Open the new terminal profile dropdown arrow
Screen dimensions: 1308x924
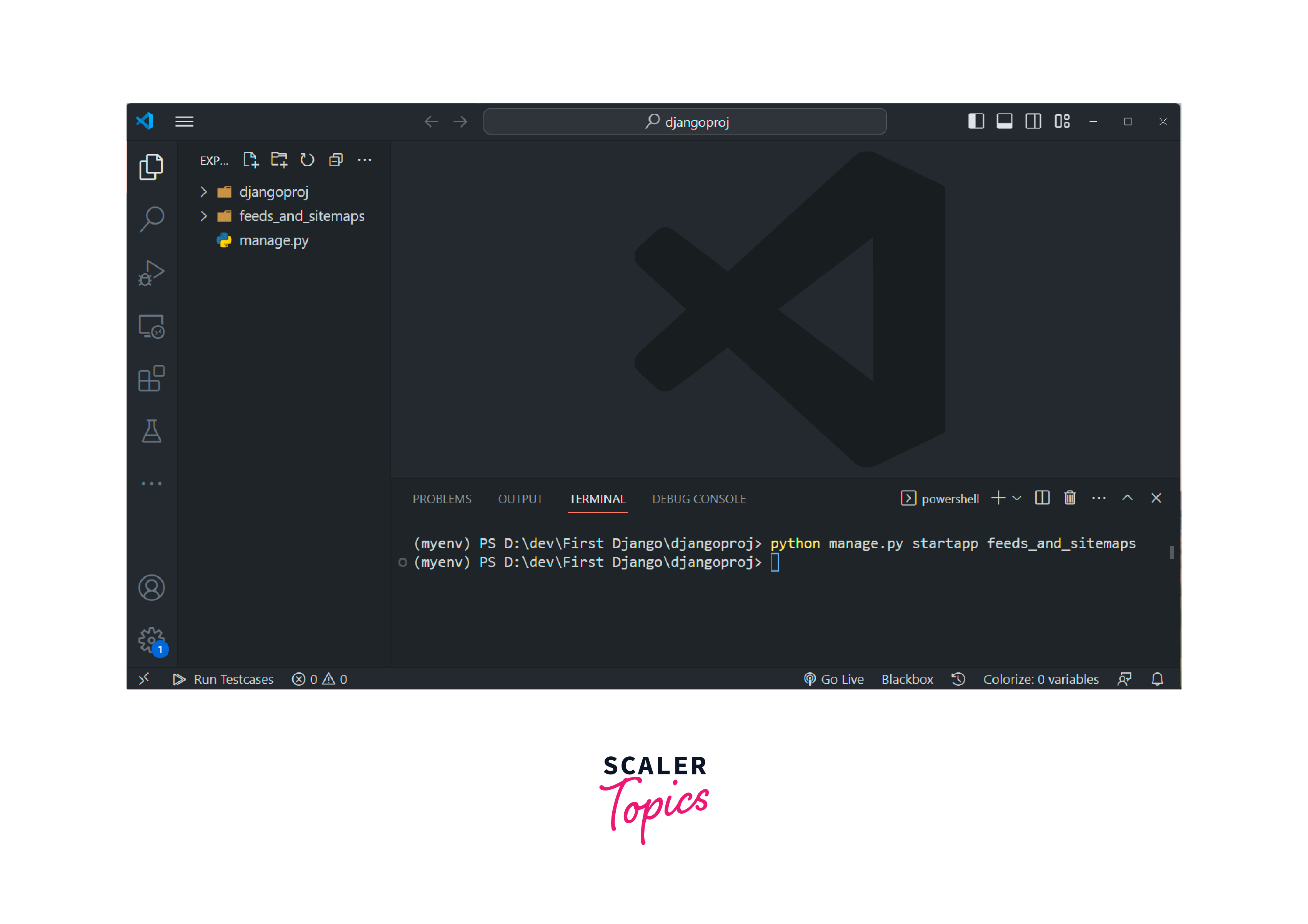point(1017,498)
